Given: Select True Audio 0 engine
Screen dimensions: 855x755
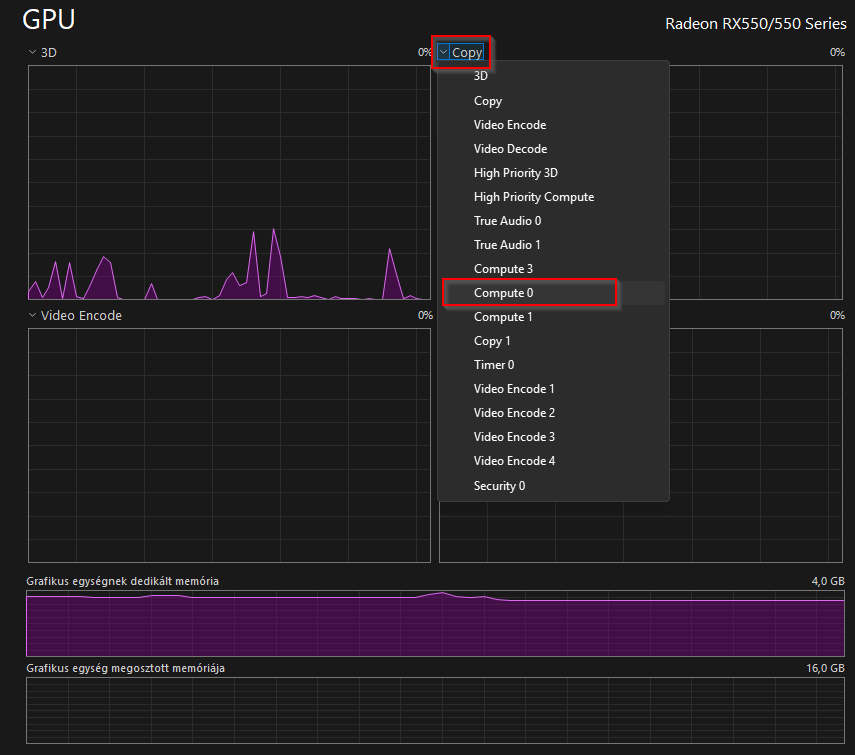Looking at the screenshot, I should tap(507, 221).
